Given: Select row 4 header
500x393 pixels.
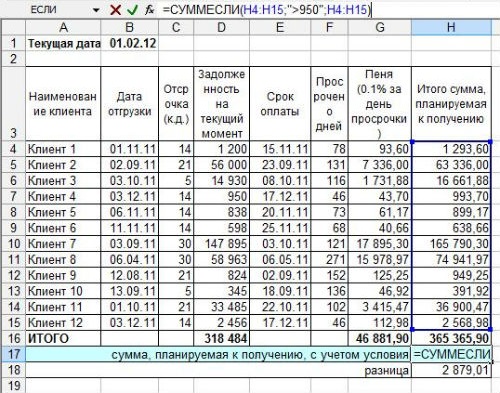Looking at the screenshot, I should pos(14,149).
